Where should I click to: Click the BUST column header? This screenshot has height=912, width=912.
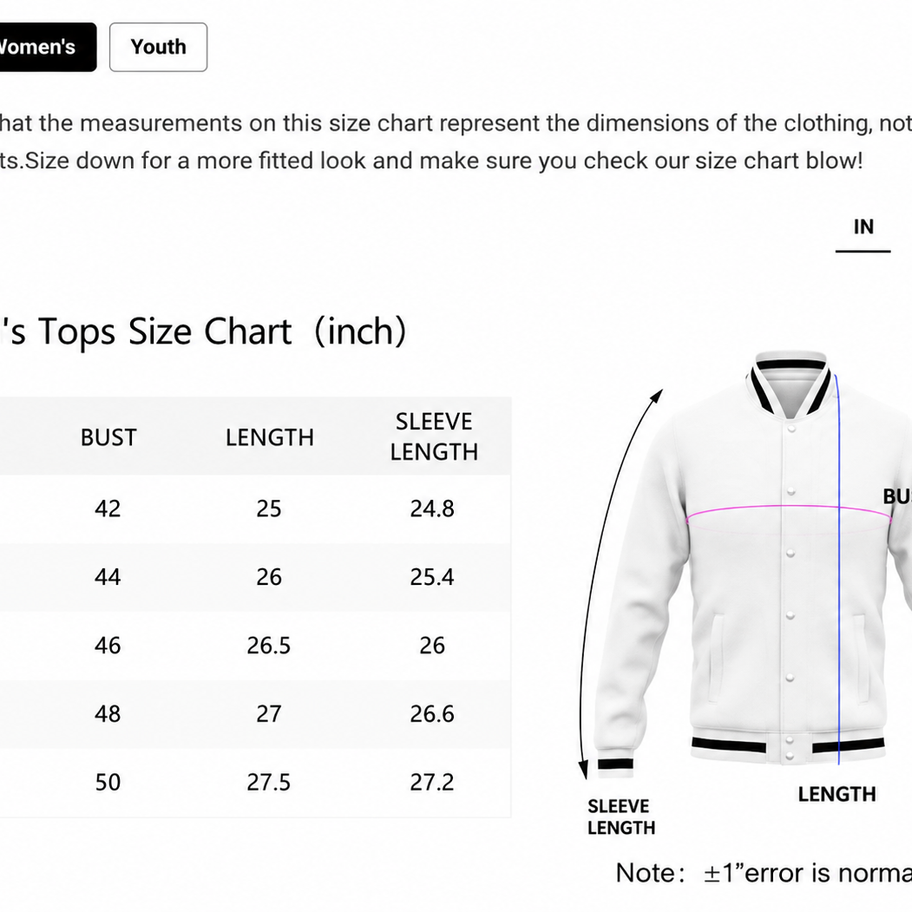[108, 437]
